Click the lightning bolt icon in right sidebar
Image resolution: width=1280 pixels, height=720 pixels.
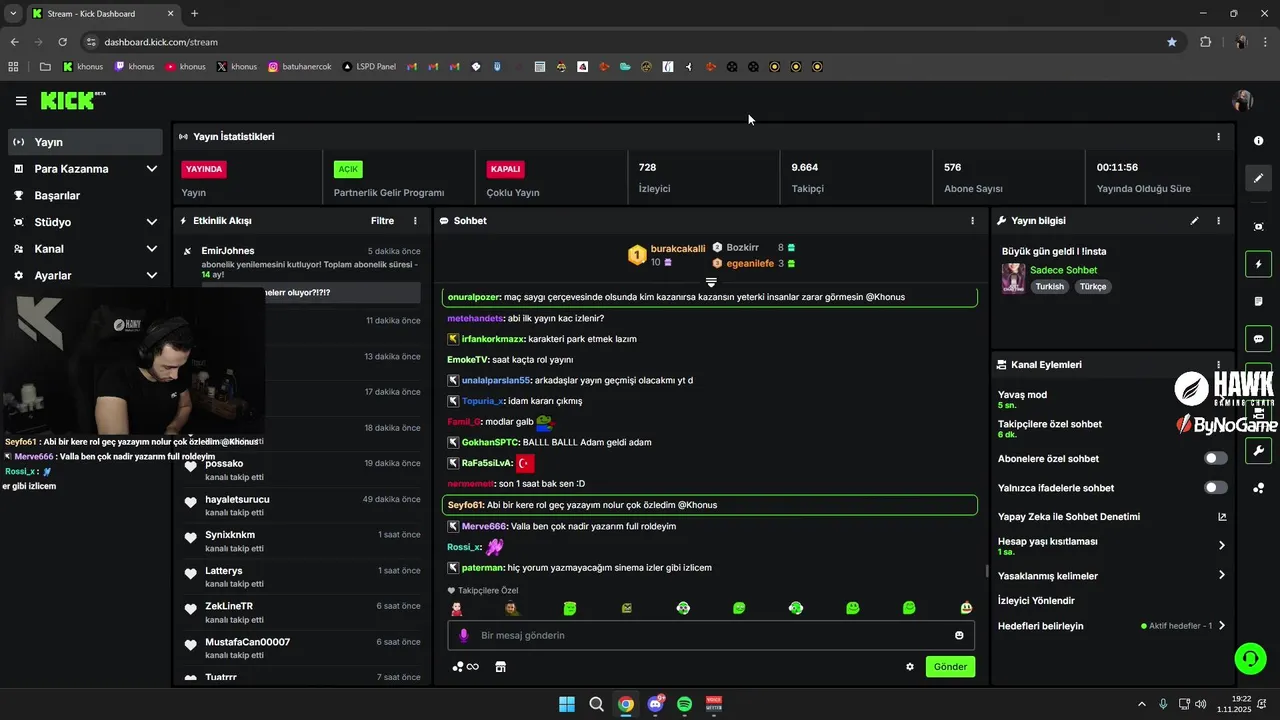pos(1258,264)
